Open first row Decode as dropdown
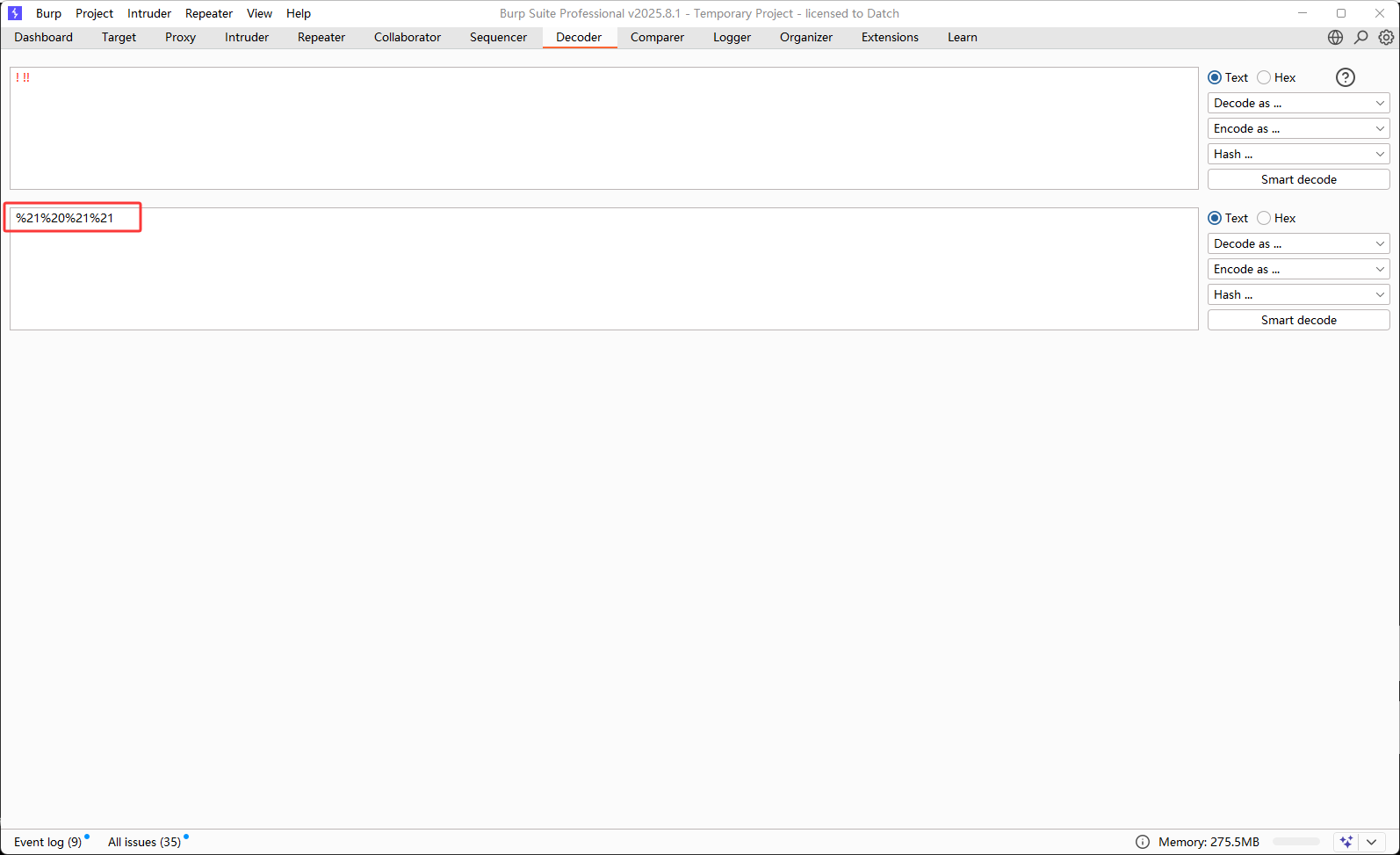Screen dimensions: 1400x855 pos(1298,103)
